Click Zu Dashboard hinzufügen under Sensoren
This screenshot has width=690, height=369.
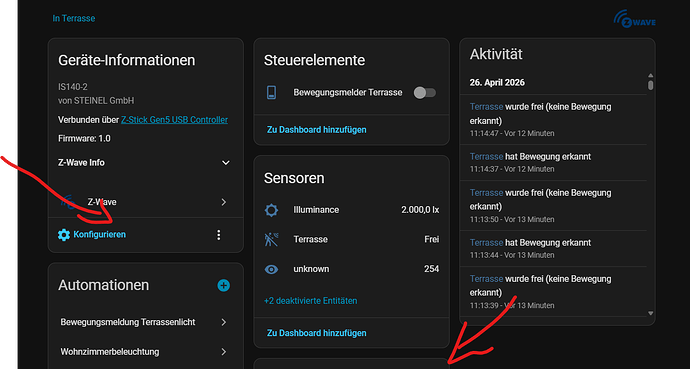[316, 333]
